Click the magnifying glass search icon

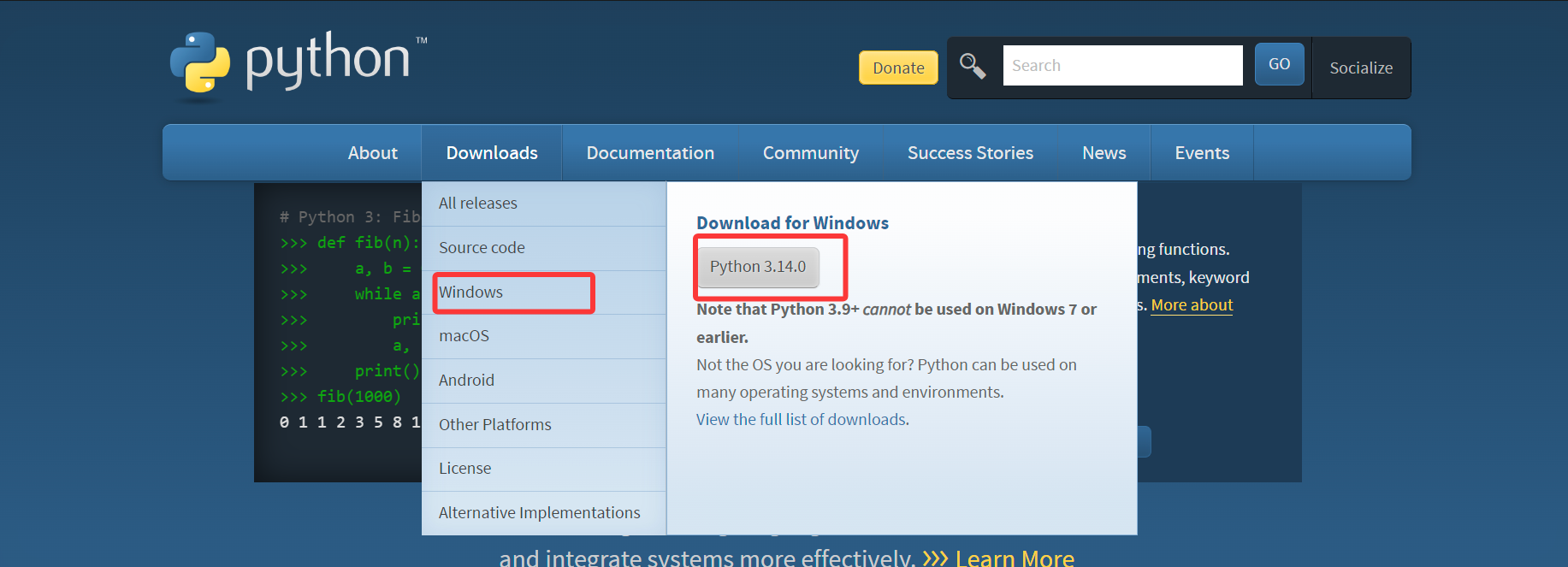pyautogui.click(x=973, y=66)
